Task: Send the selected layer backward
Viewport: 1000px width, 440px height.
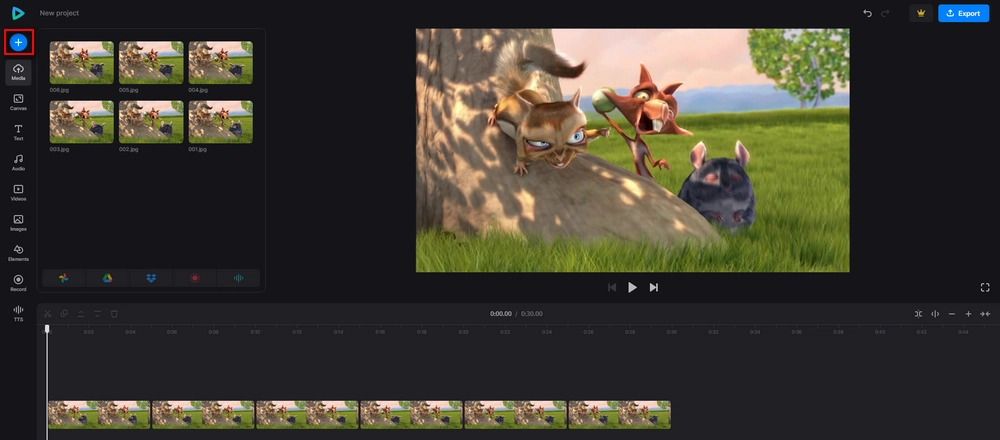Action: point(98,314)
